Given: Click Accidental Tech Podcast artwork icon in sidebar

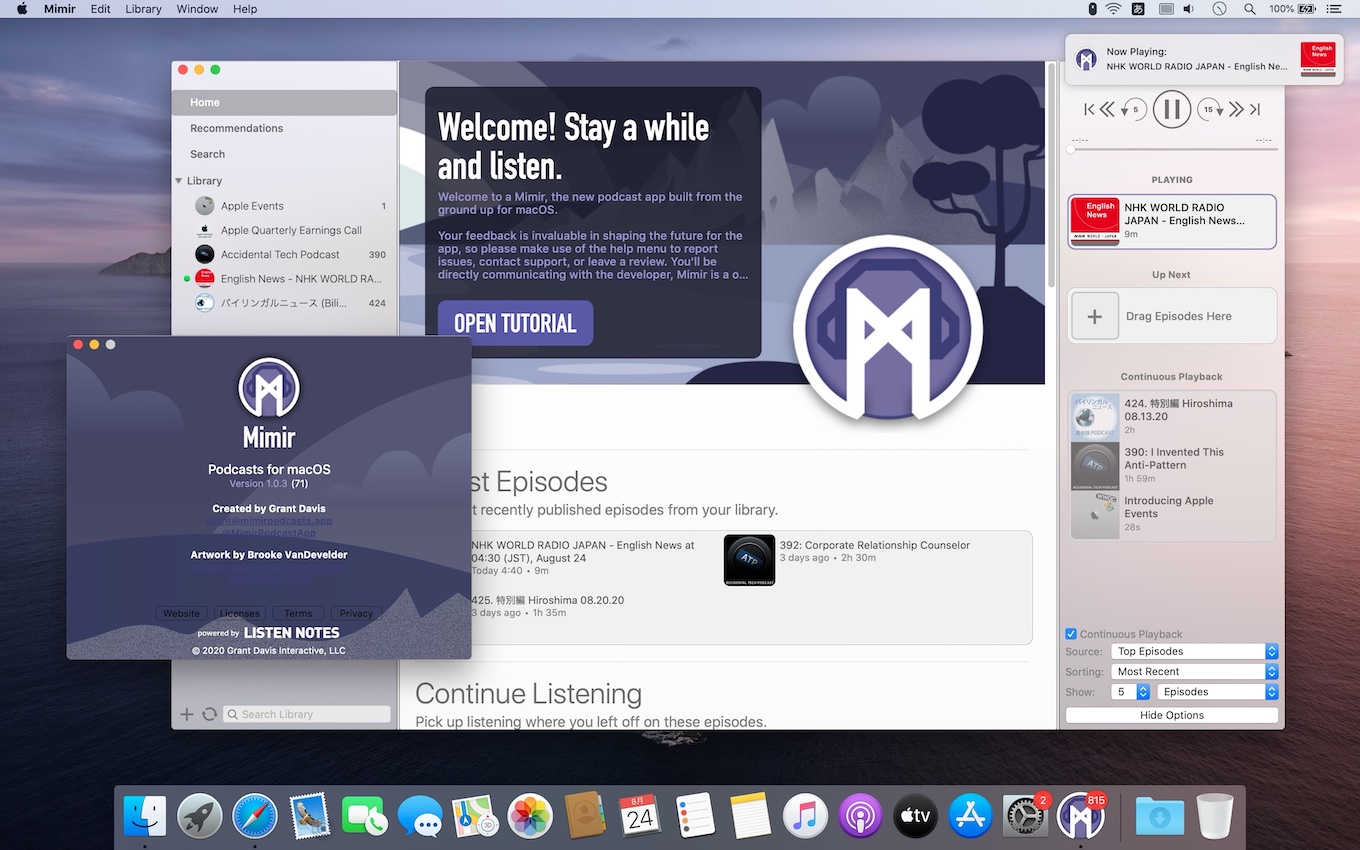Looking at the screenshot, I should [x=205, y=254].
